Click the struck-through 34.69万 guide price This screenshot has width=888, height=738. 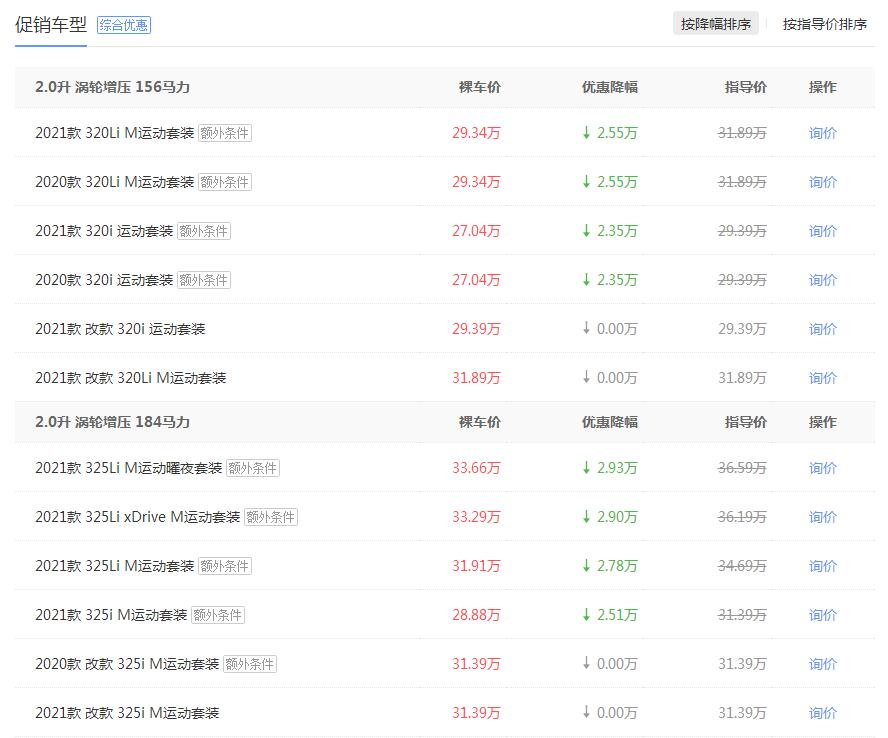(742, 566)
